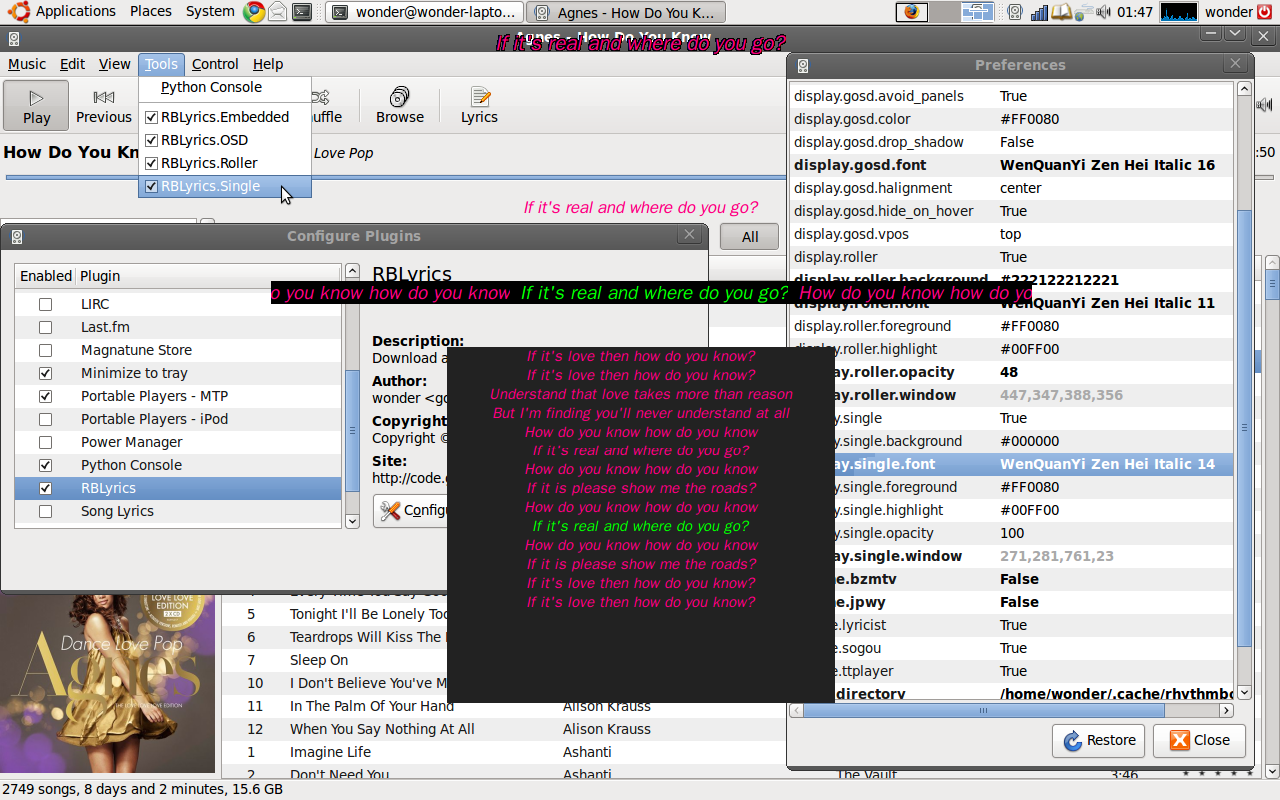Click the red power/session button
Viewport: 1280px width, 800px height.
click(x=1266, y=12)
